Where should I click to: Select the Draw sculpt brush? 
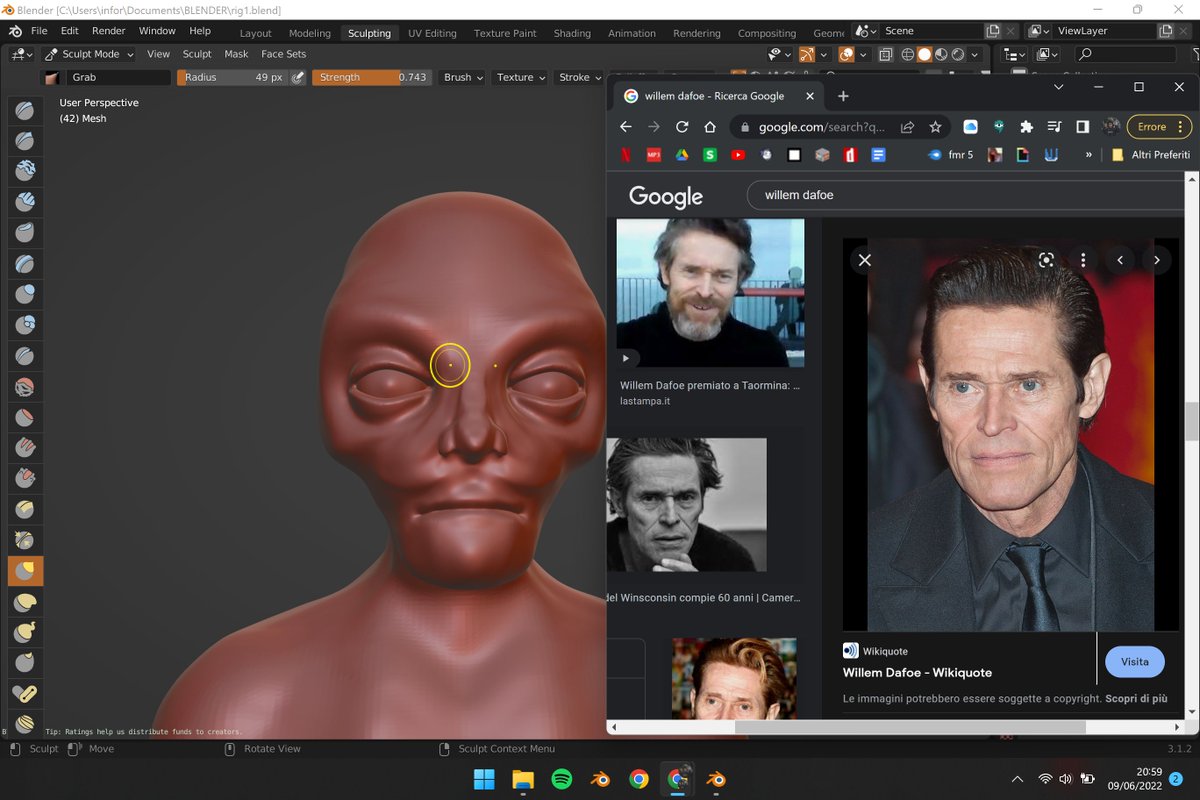25,110
